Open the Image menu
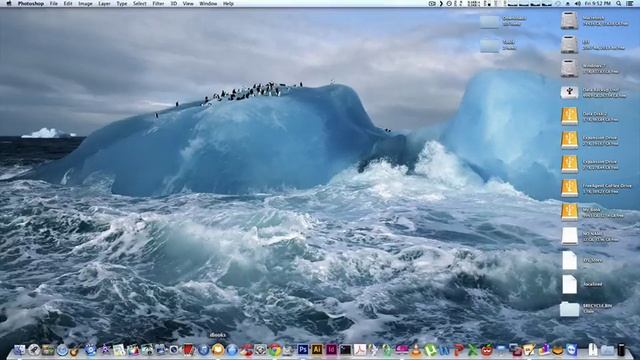The image size is (640, 360). [x=85, y=3]
